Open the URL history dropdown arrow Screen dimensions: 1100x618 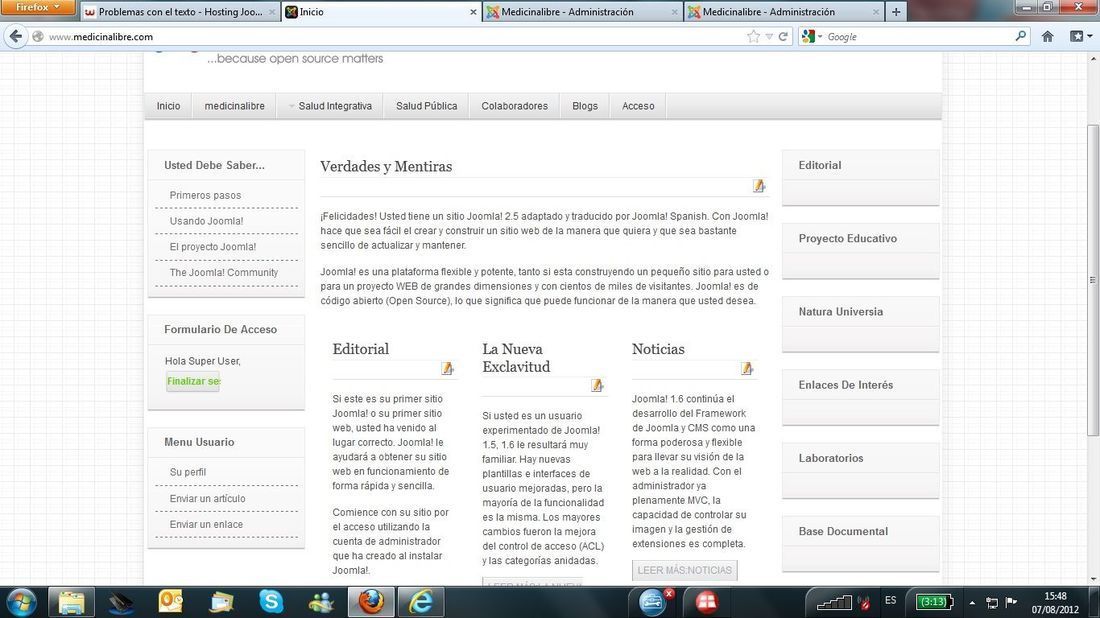pyautogui.click(x=769, y=36)
